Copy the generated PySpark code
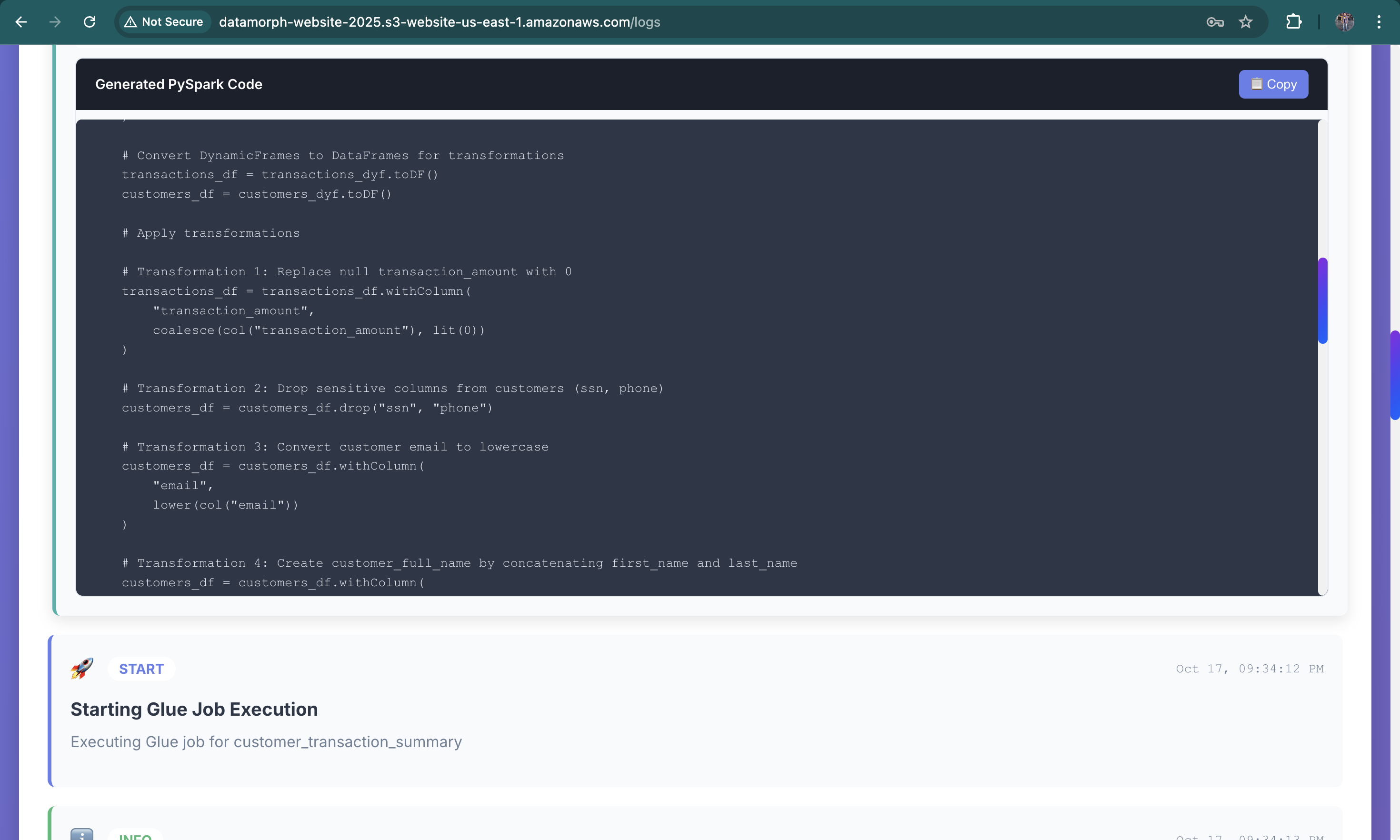1400x840 pixels. click(1273, 84)
